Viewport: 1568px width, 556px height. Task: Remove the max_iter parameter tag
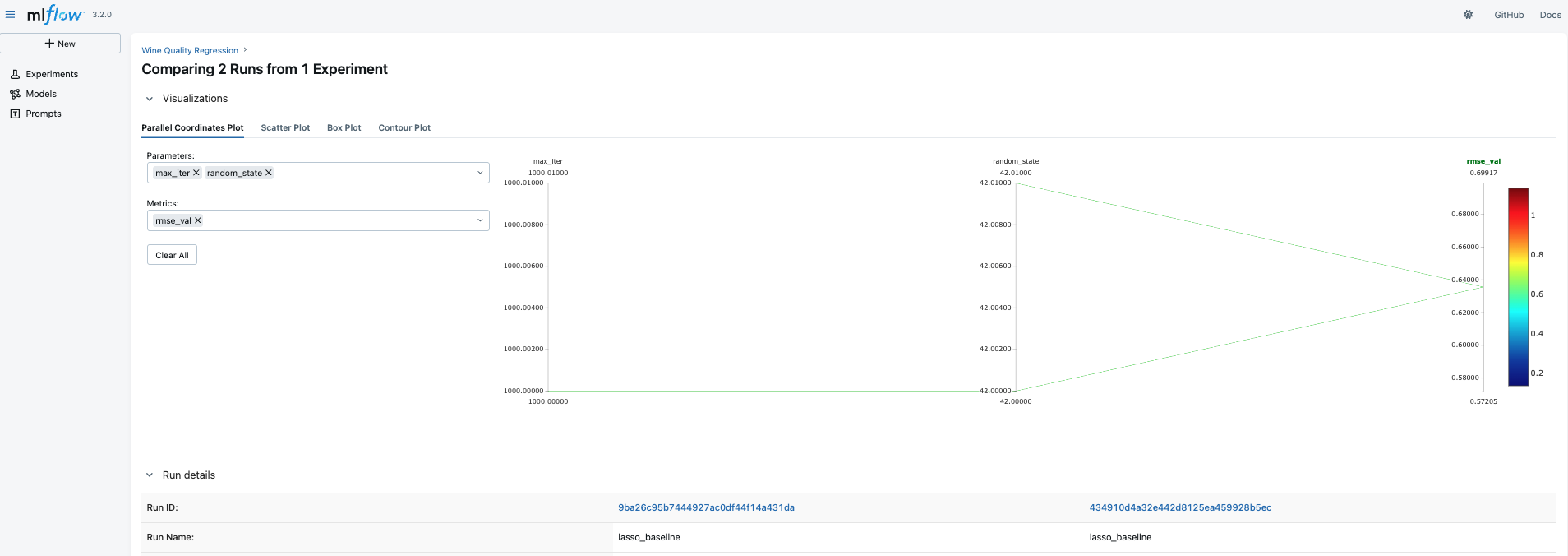point(196,173)
